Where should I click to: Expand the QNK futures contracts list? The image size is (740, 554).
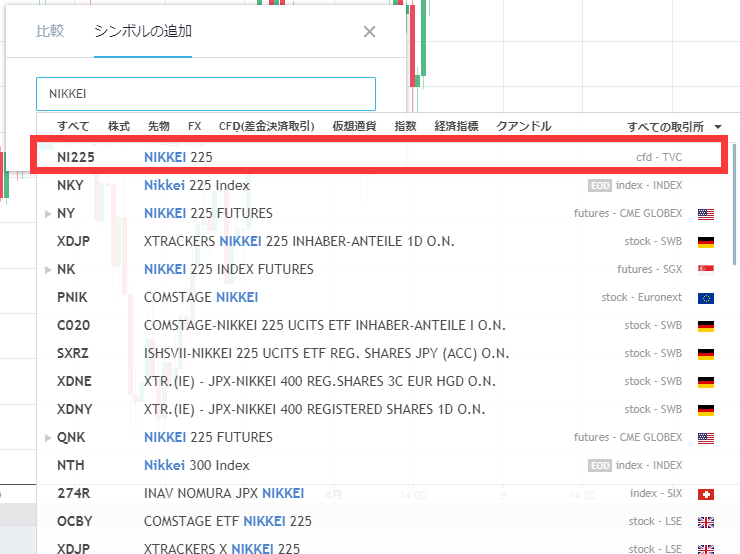click(x=48, y=438)
